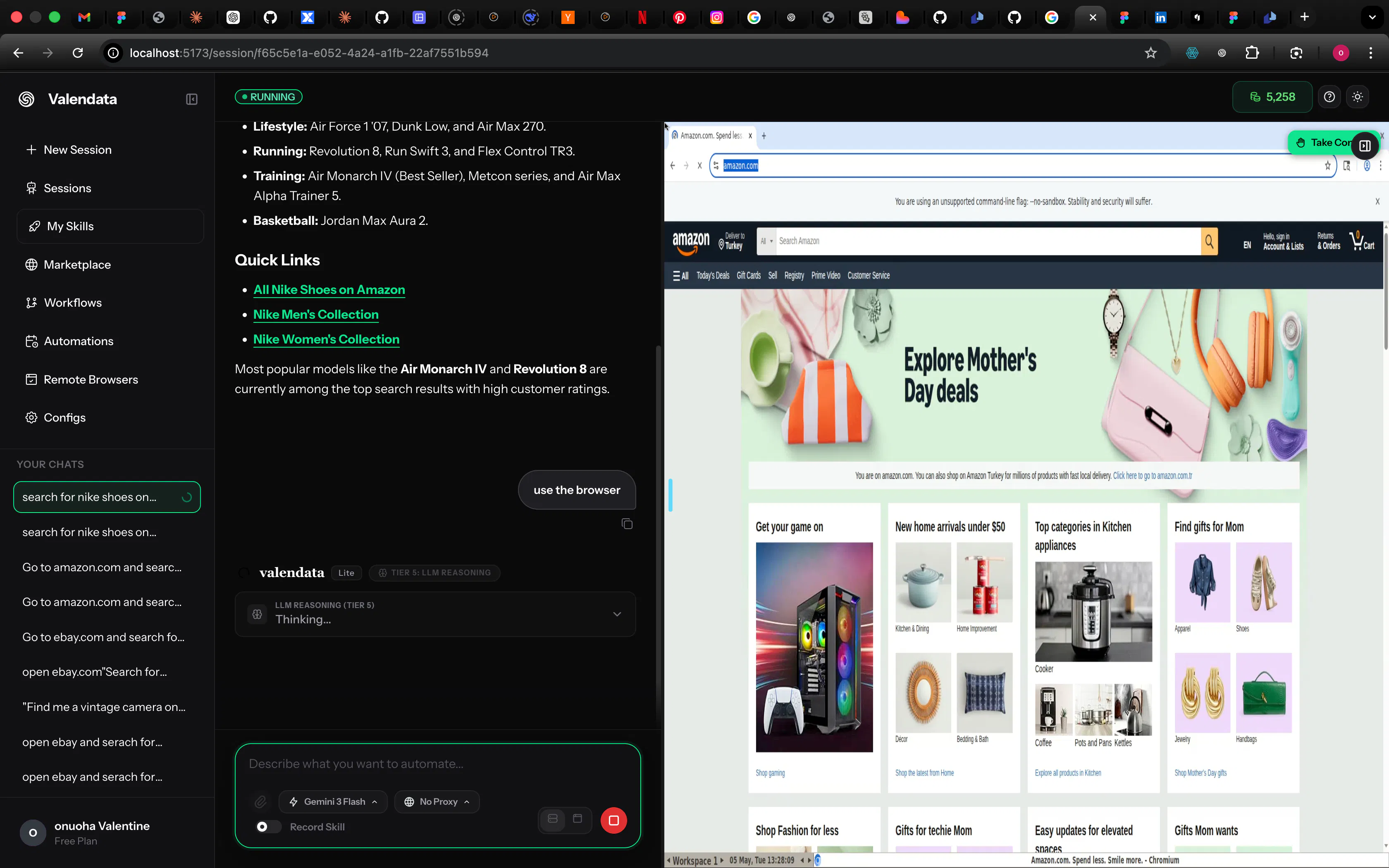Click the Search Amazon field
Image resolution: width=1389 pixels, height=868 pixels.
[x=988, y=242]
